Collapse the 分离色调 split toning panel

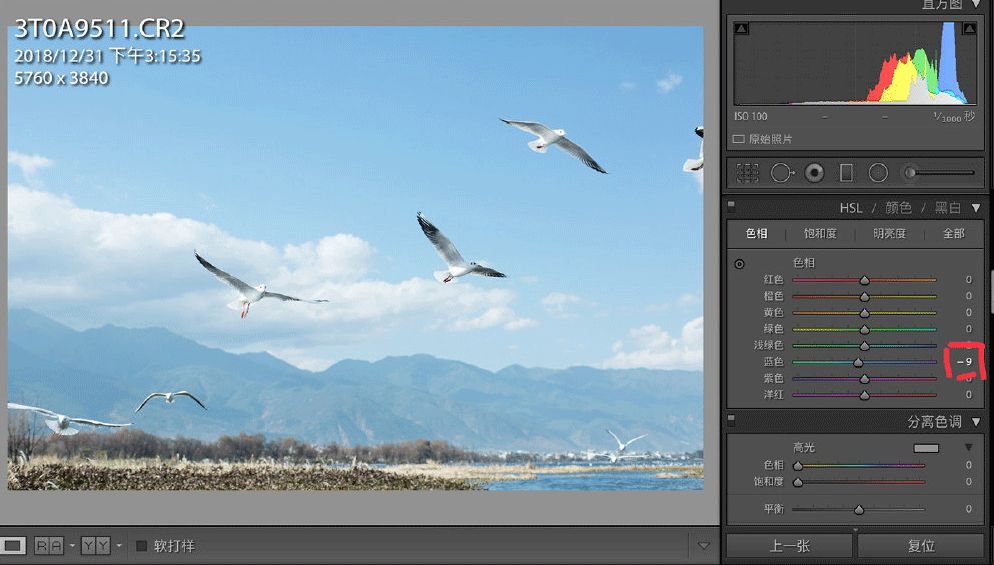tap(976, 422)
